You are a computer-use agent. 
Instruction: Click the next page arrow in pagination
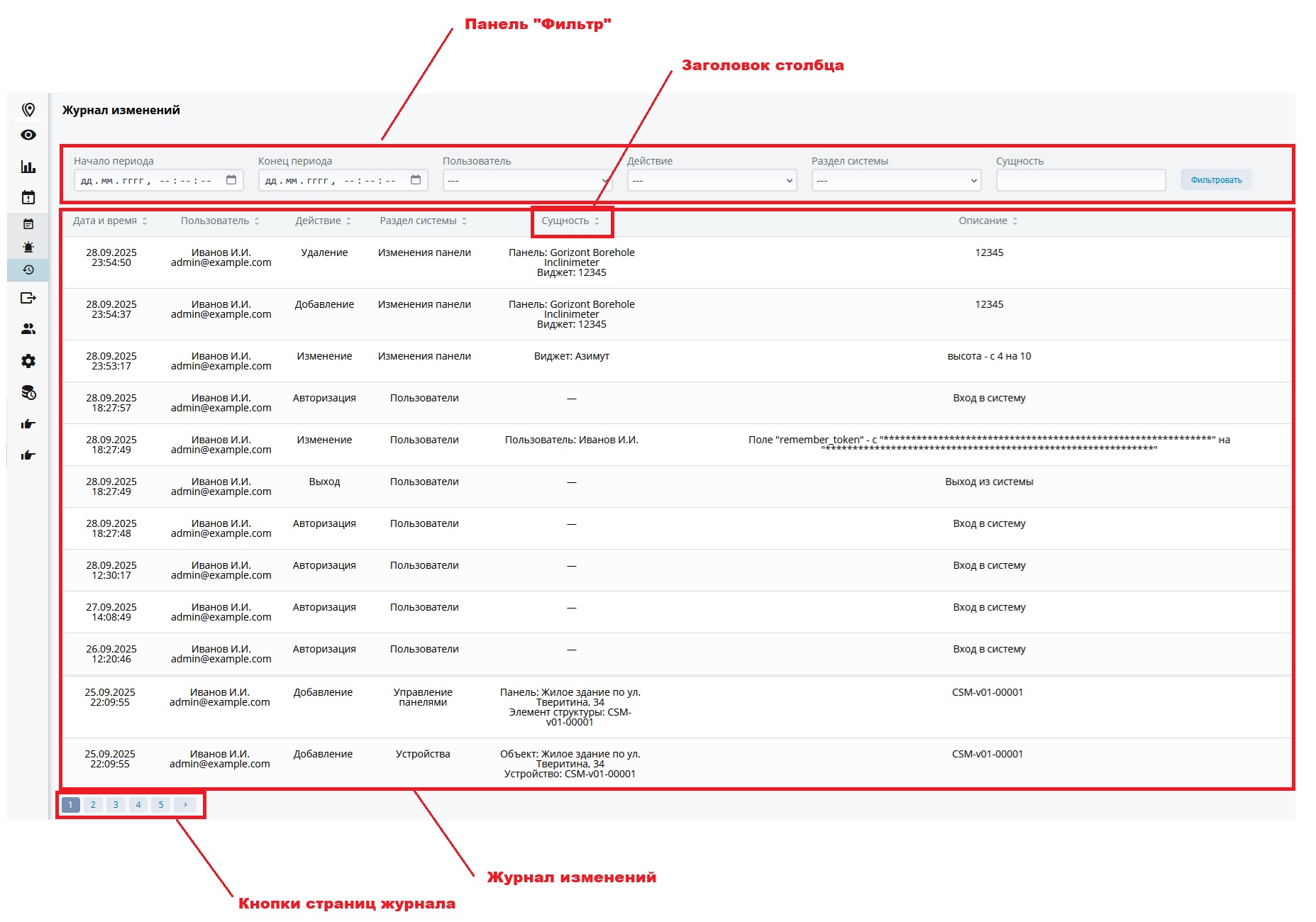tap(185, 804)
